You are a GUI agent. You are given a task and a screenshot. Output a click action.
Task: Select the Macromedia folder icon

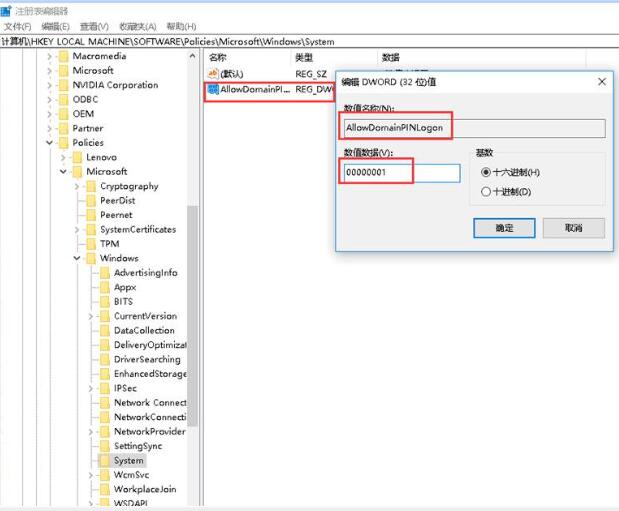click(64, 56)
